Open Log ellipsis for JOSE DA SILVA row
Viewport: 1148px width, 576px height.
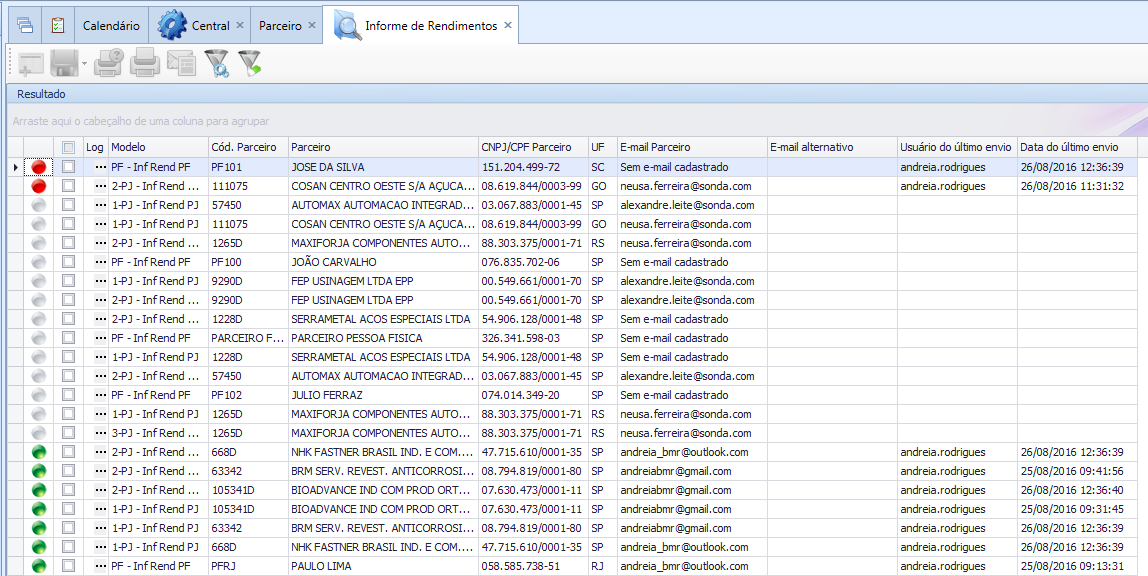coord(100,167)
